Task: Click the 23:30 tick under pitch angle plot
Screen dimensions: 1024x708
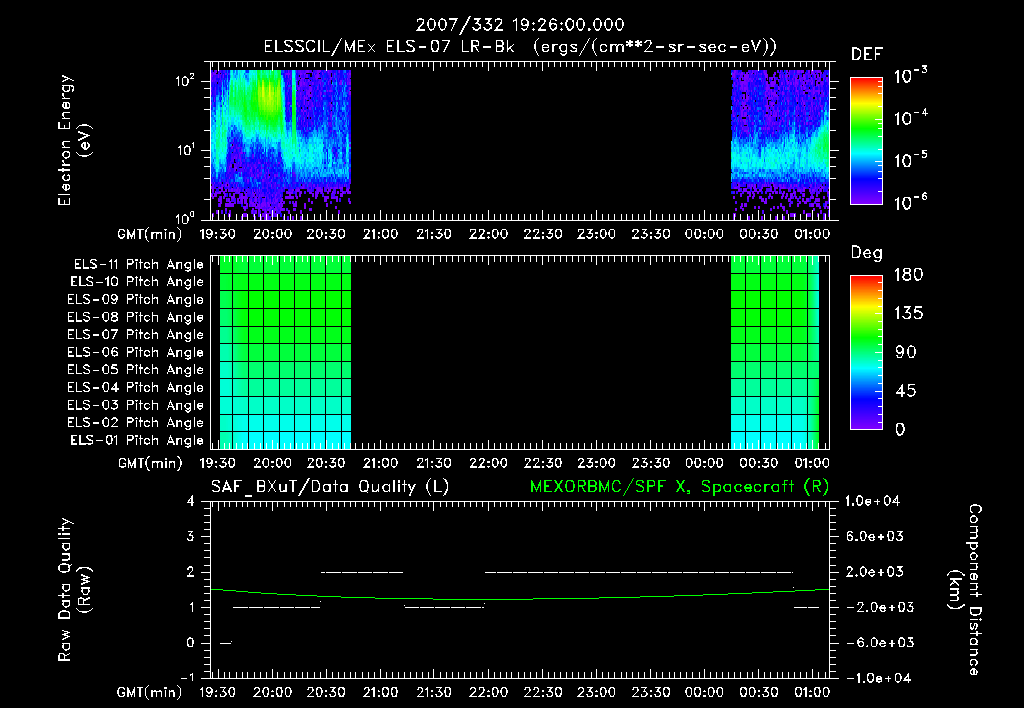Action: click(x=650, y=463)
